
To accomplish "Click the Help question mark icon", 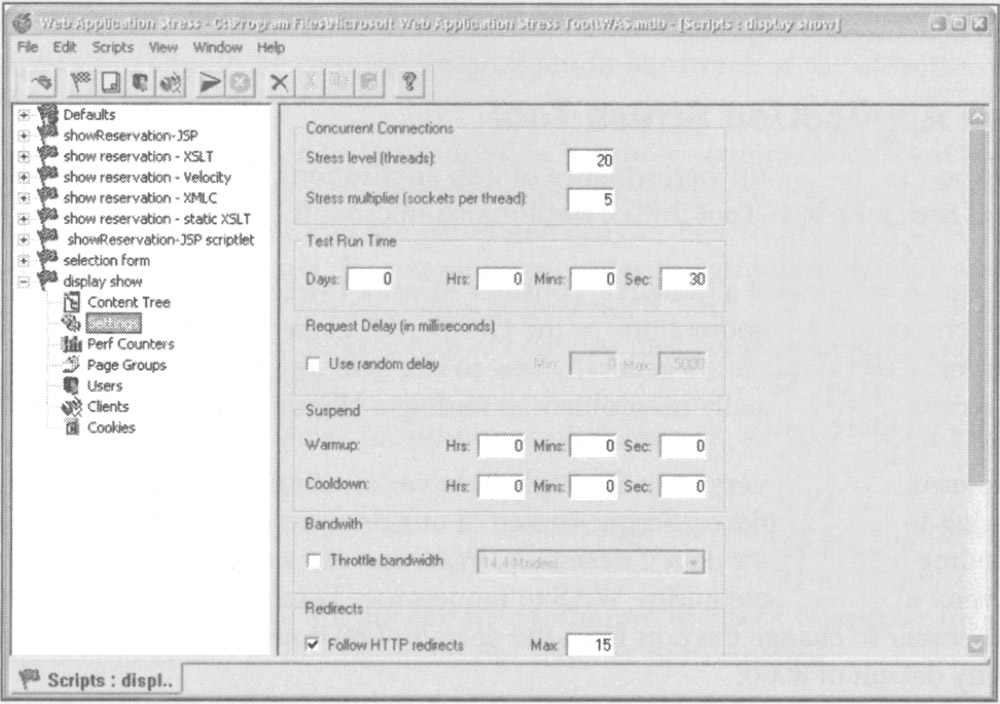I will 407,83.
